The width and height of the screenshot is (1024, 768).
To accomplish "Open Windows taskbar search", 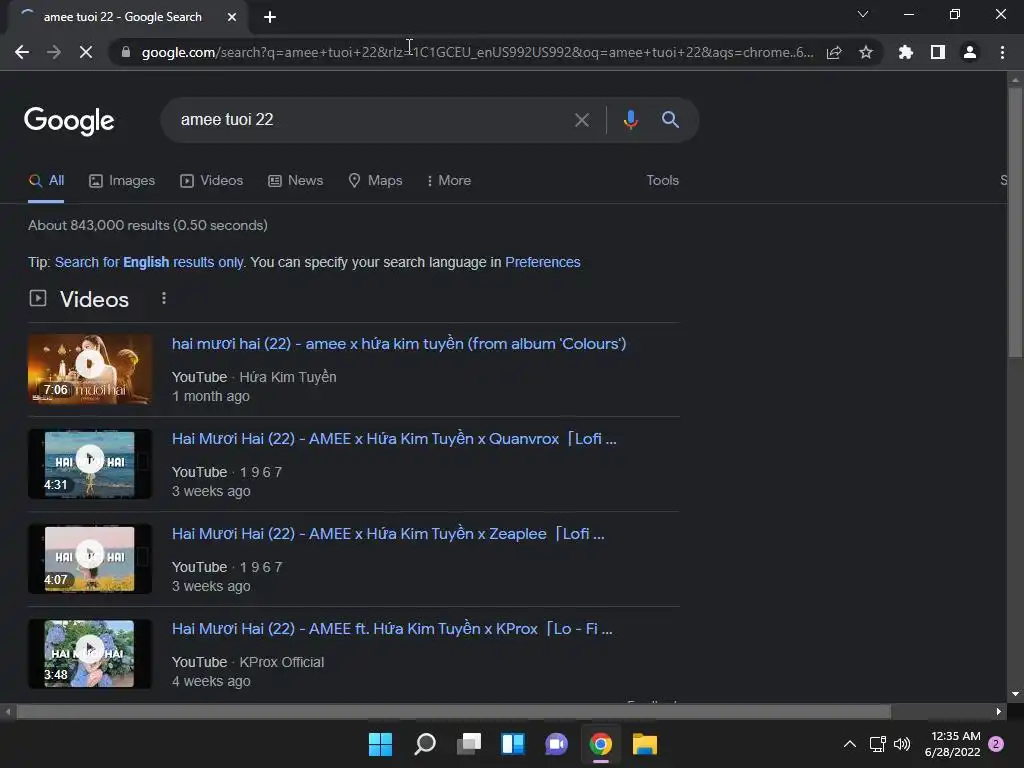I will point(424,744).
